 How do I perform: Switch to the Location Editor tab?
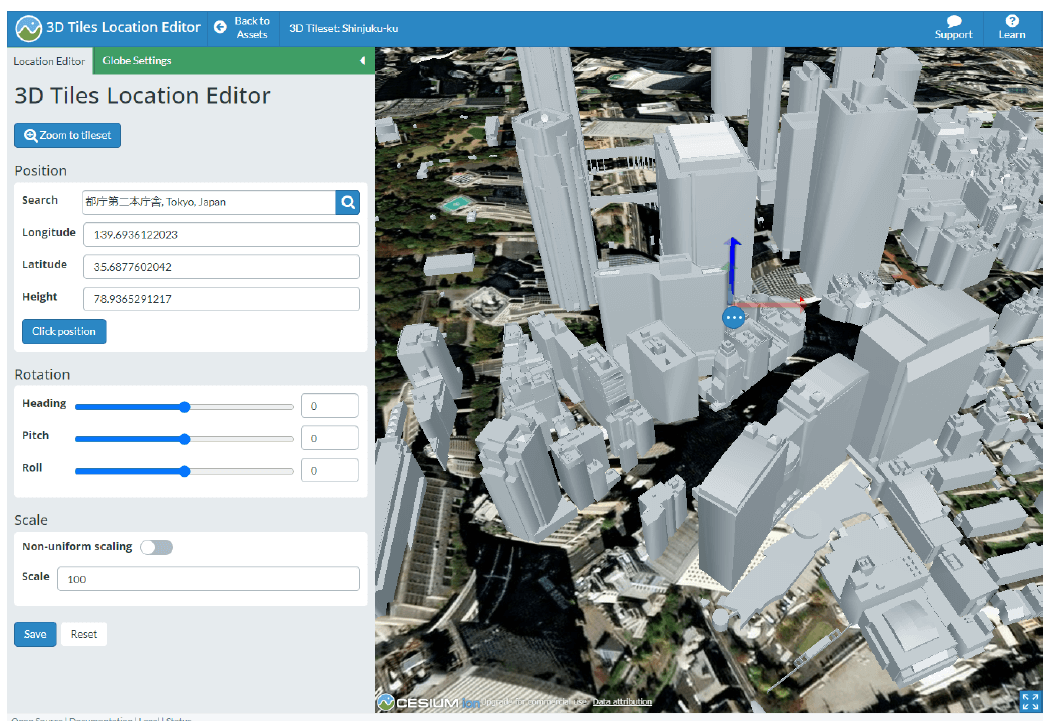[49, 61]
